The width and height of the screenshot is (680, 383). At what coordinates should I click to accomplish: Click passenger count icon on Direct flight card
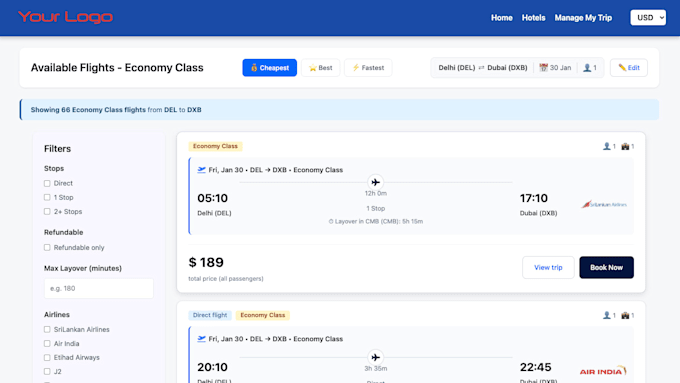(606, 315)
